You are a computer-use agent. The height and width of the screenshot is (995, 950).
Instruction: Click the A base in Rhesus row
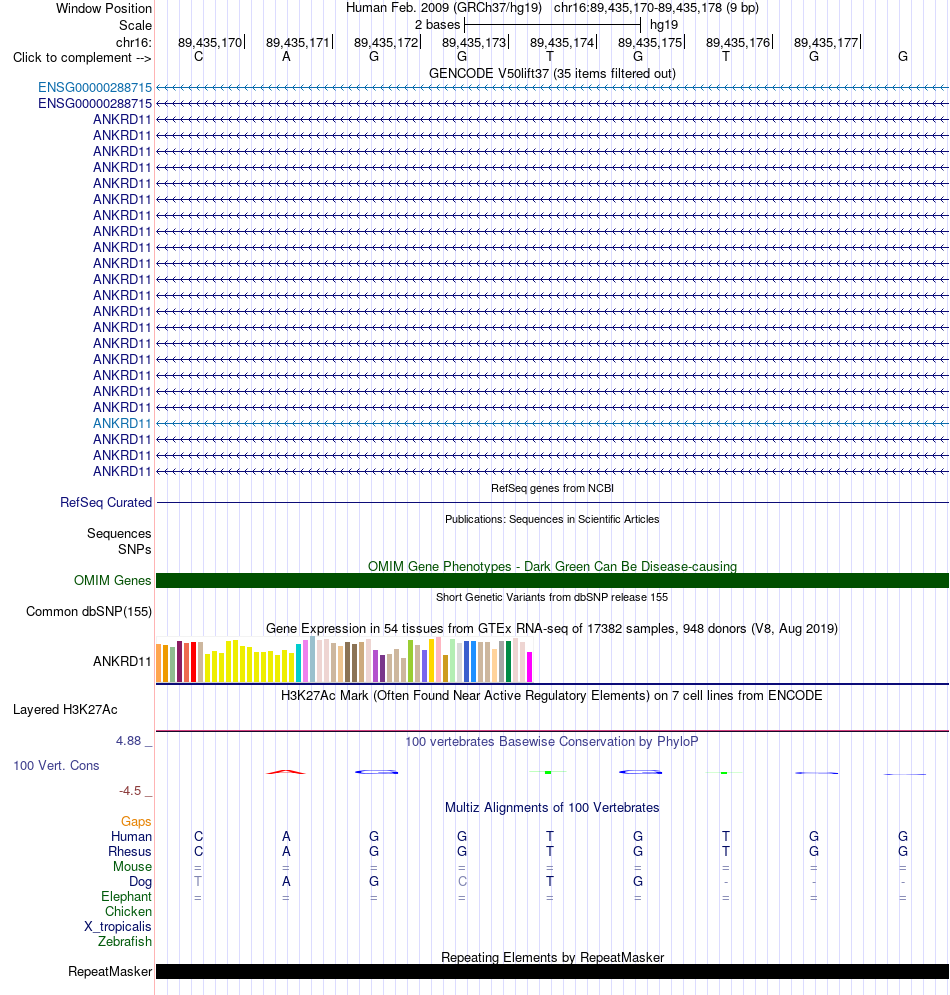coord(286,852)
